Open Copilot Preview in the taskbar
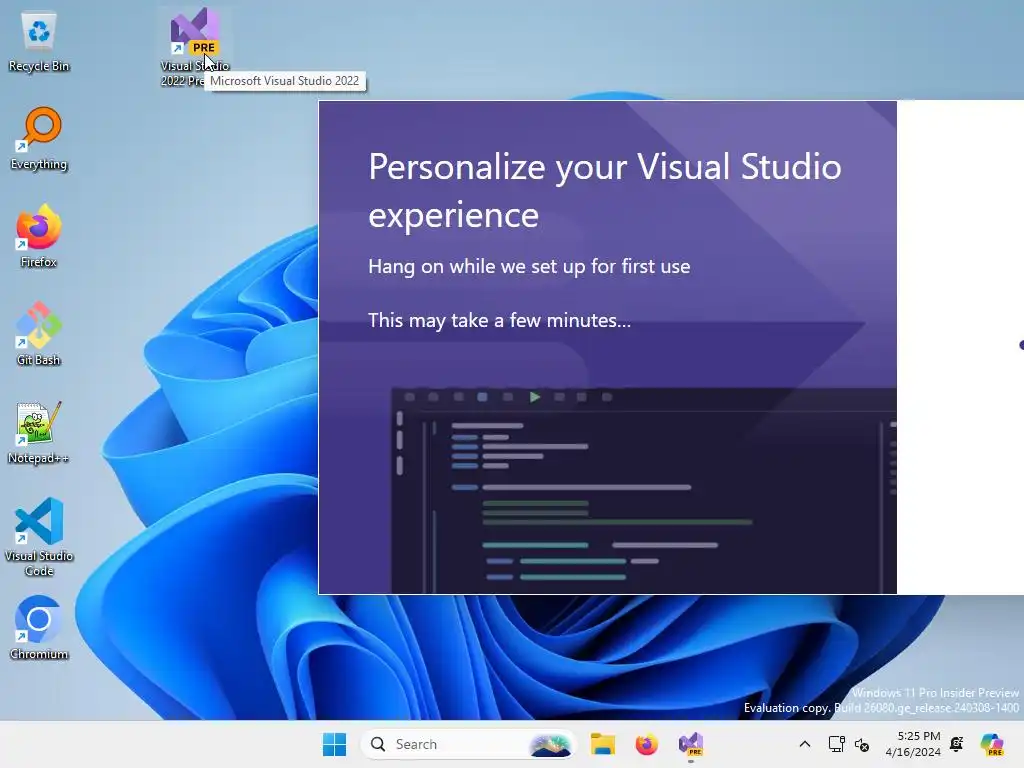This screenshot has height=768, width=1024. (x=992, y=744)
